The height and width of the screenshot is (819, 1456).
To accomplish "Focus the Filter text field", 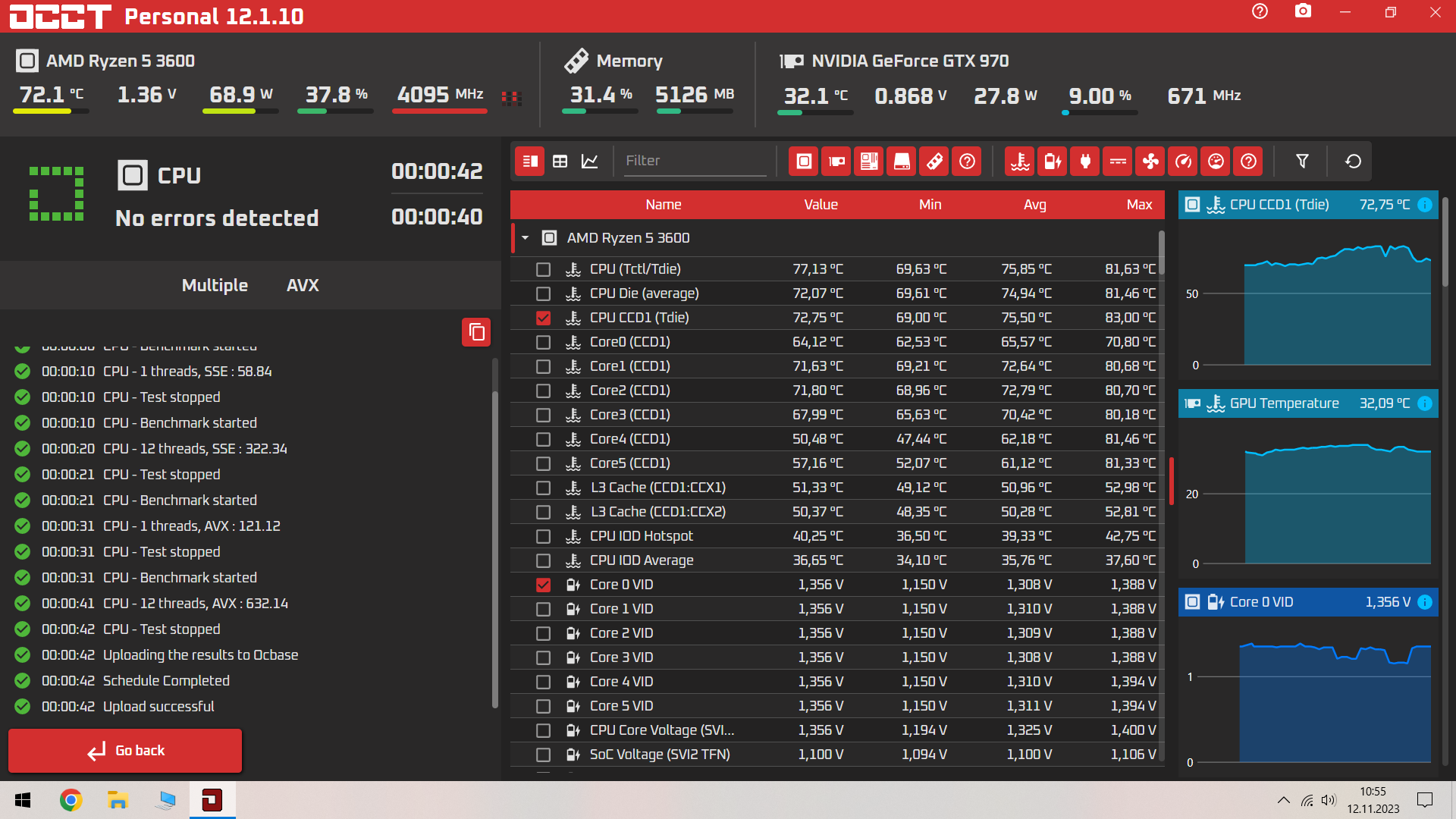I will tap(695, 161).
